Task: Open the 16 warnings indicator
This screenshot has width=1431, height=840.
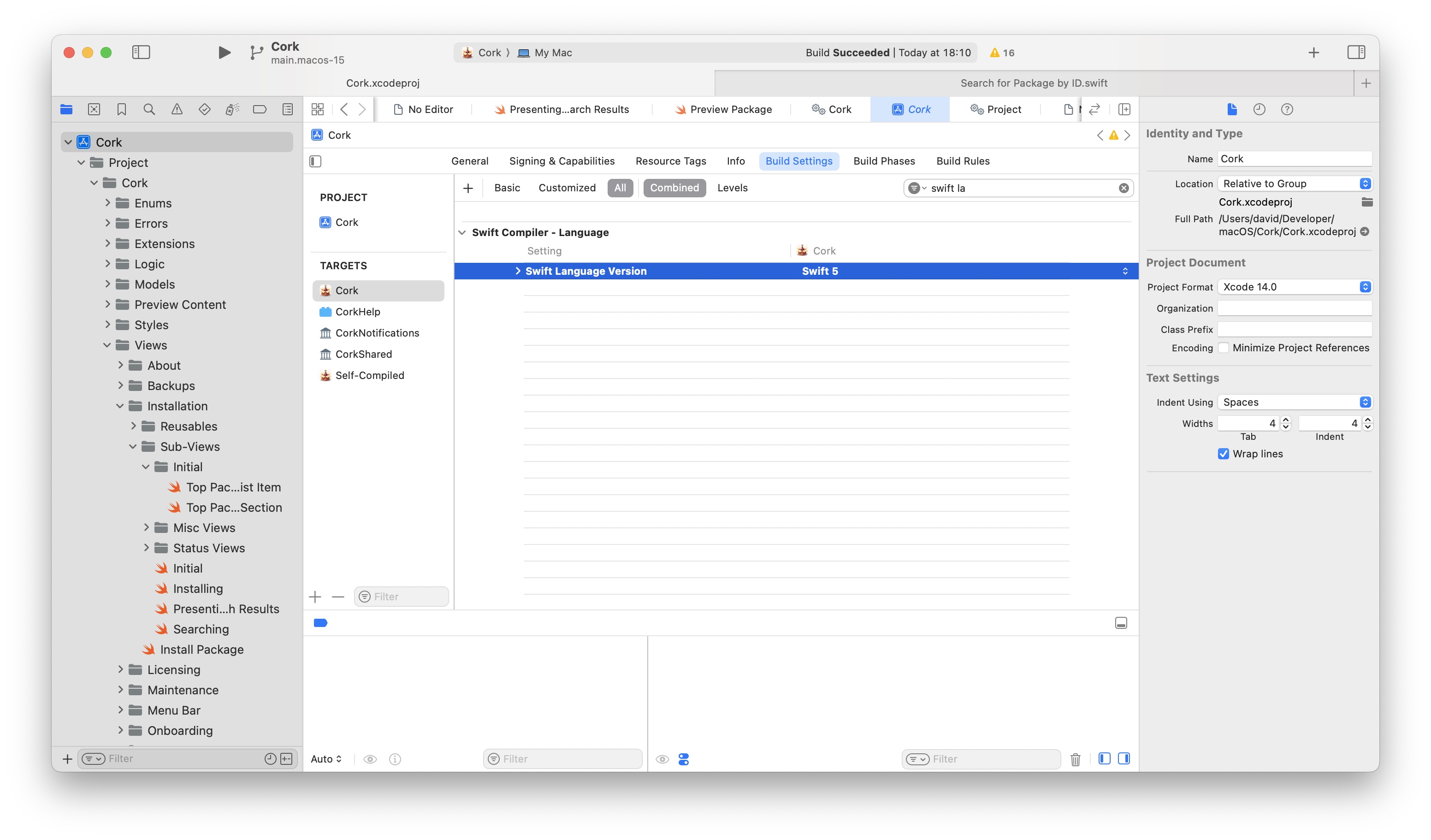Action: coord(1002,53)
